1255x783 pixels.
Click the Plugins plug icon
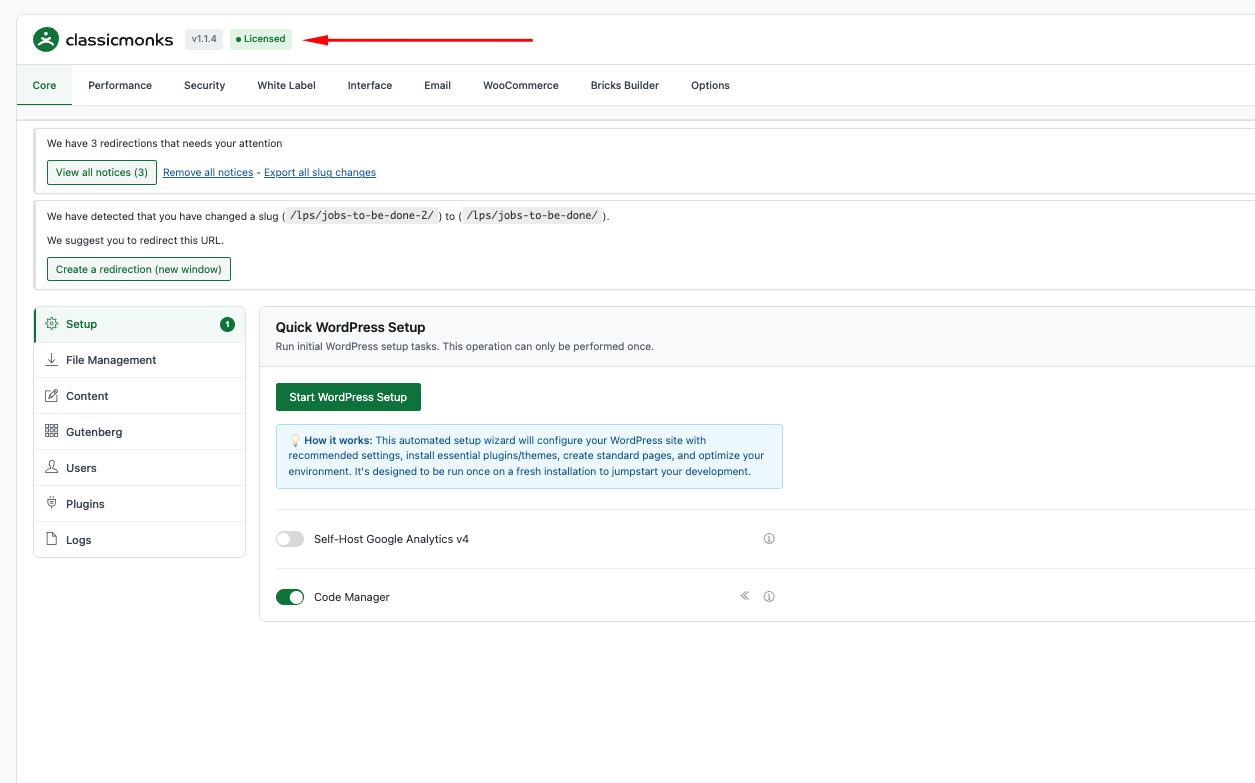pos(52,503)
